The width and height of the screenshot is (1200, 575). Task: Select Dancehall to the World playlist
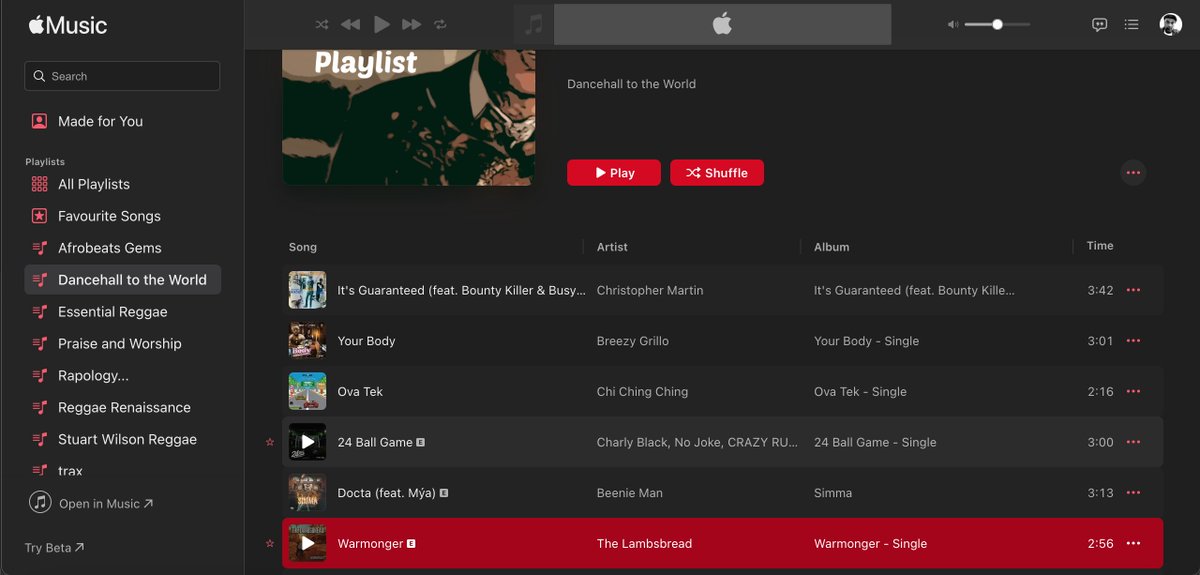[122, 280]
